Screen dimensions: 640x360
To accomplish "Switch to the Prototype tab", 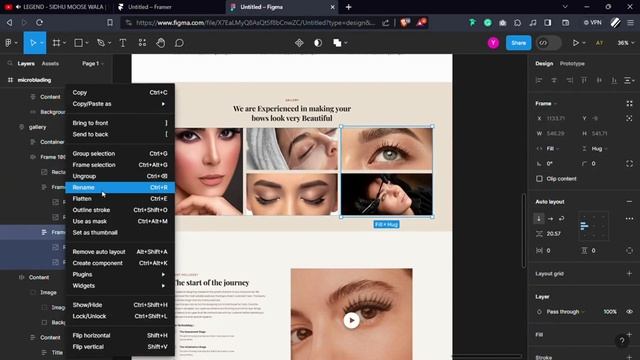I will (x=572, y=64).
